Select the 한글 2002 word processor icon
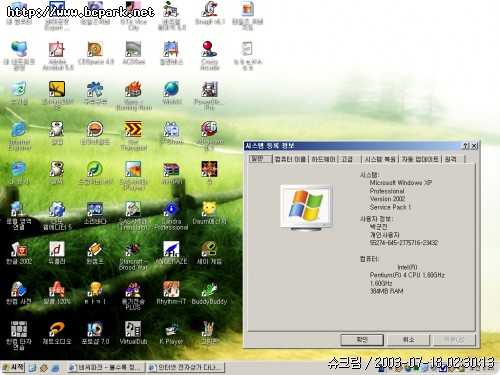500x375 pixels. tap(19, 253)
